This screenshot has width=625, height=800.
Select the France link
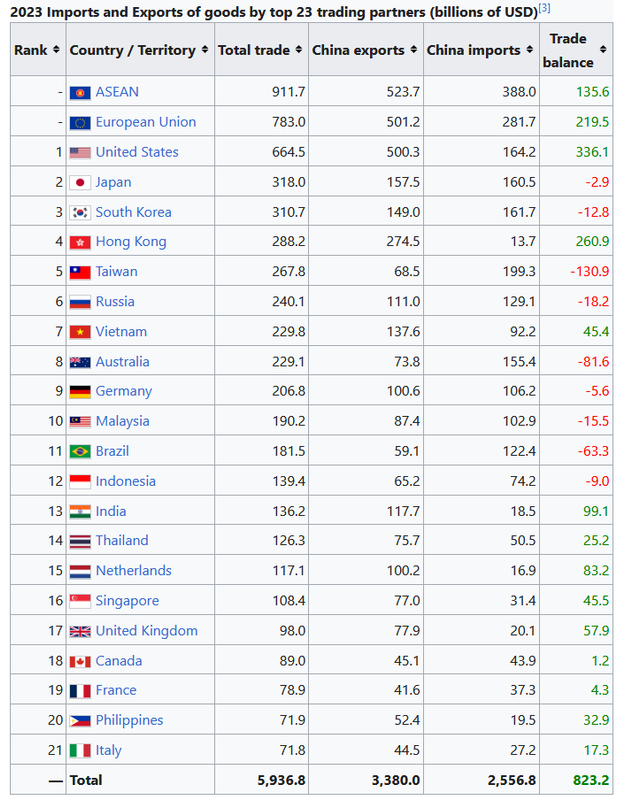[x=116, y=690]
